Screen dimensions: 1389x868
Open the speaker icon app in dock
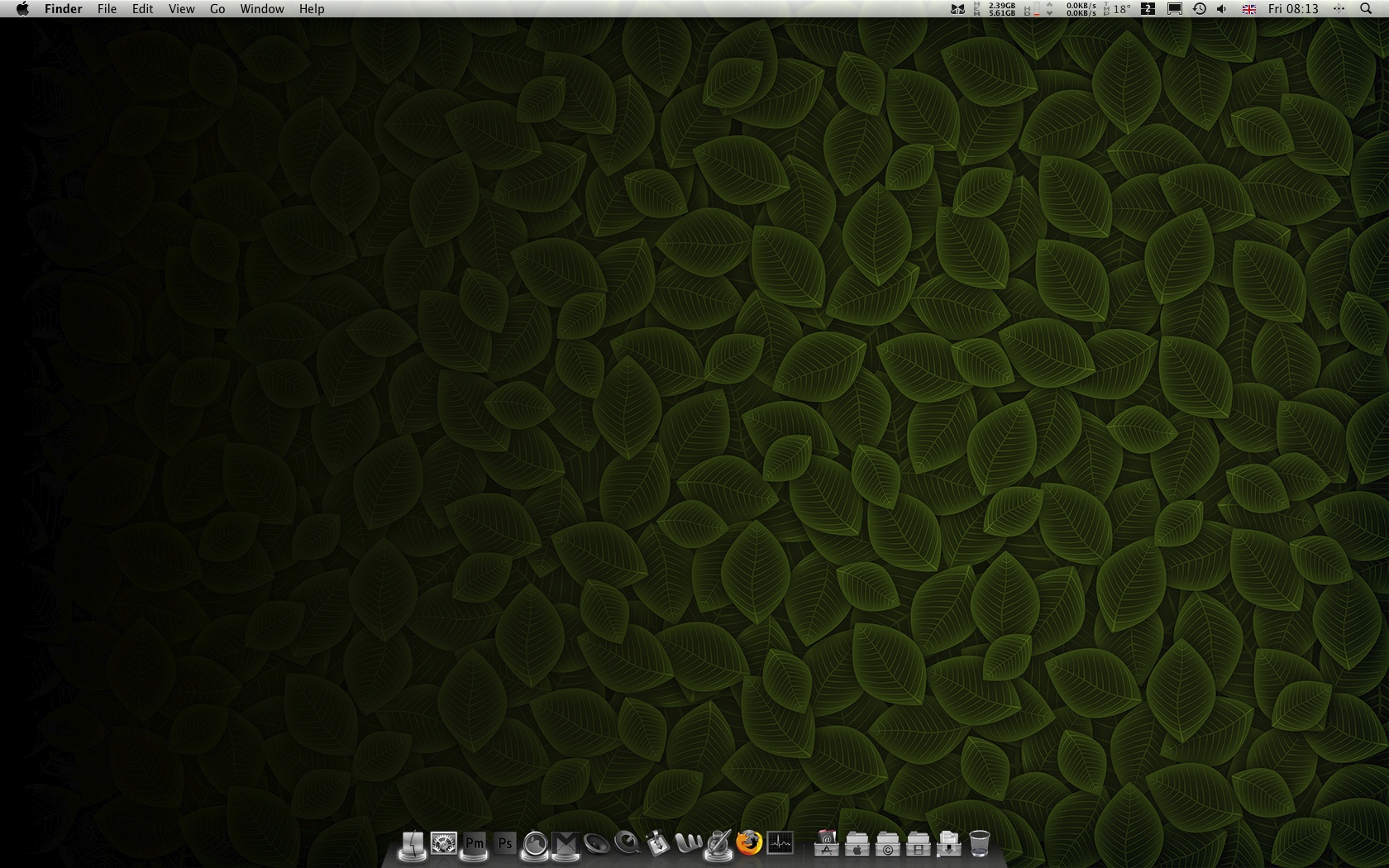pyautogui.click(x=596, y=844)
